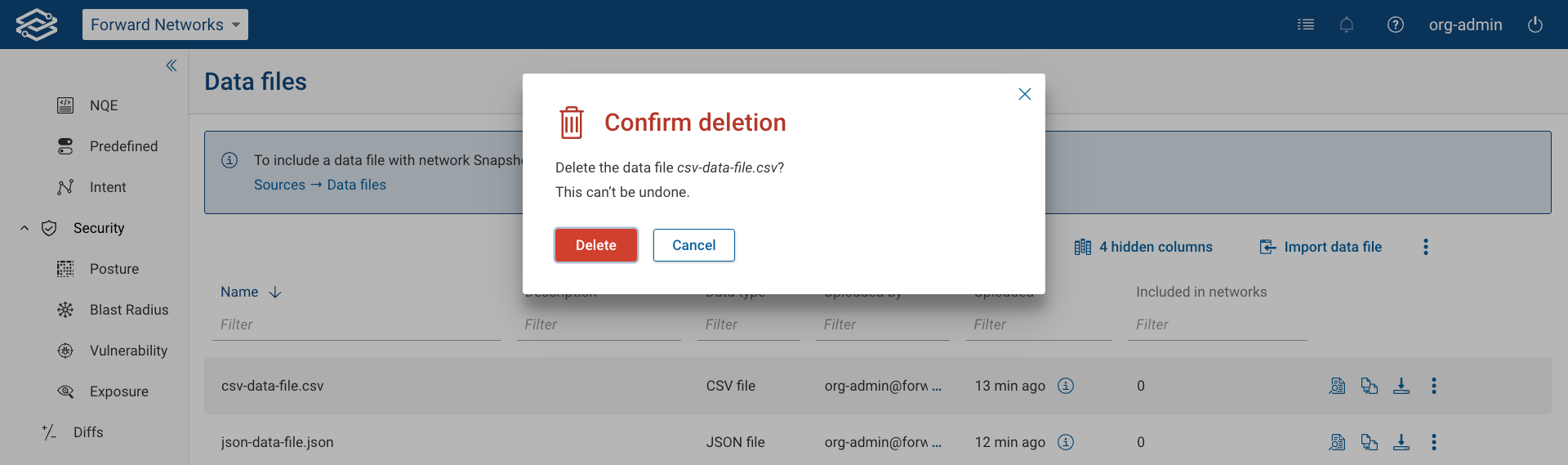Open the Forward Networks dropdown
This screenshot has width=1568, height=465.
(165, 25)
